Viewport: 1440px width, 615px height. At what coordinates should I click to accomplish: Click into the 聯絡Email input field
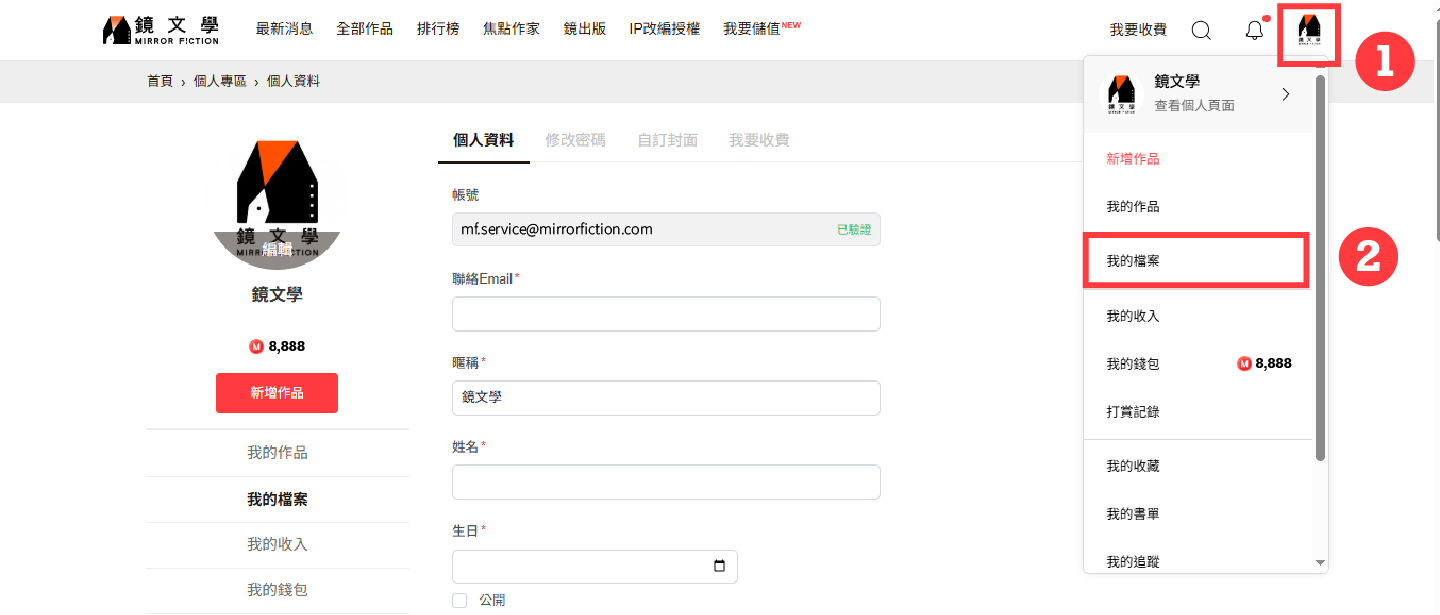pos(666,314)
